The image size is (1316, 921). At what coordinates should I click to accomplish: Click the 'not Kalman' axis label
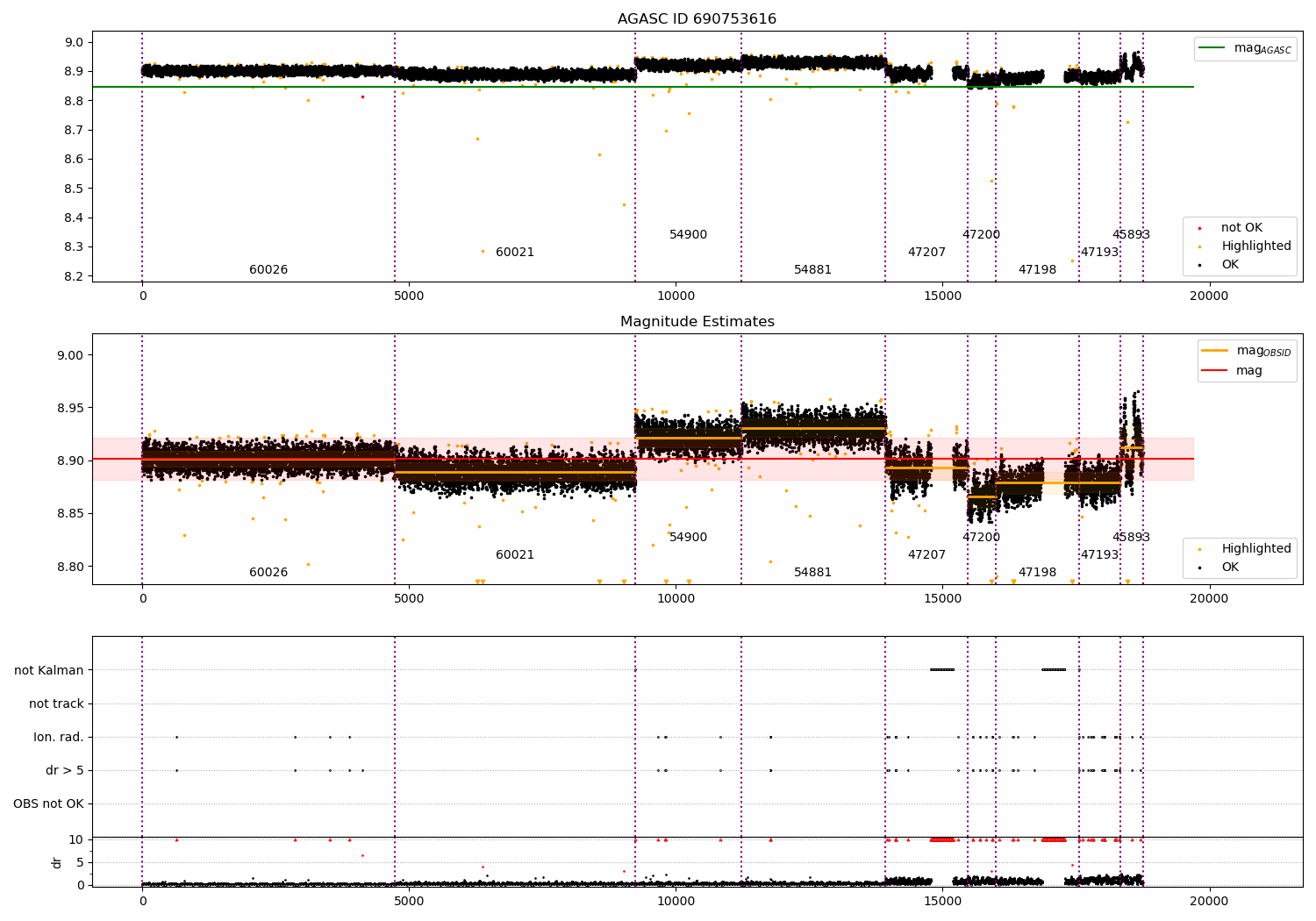(x=49, y=670)
